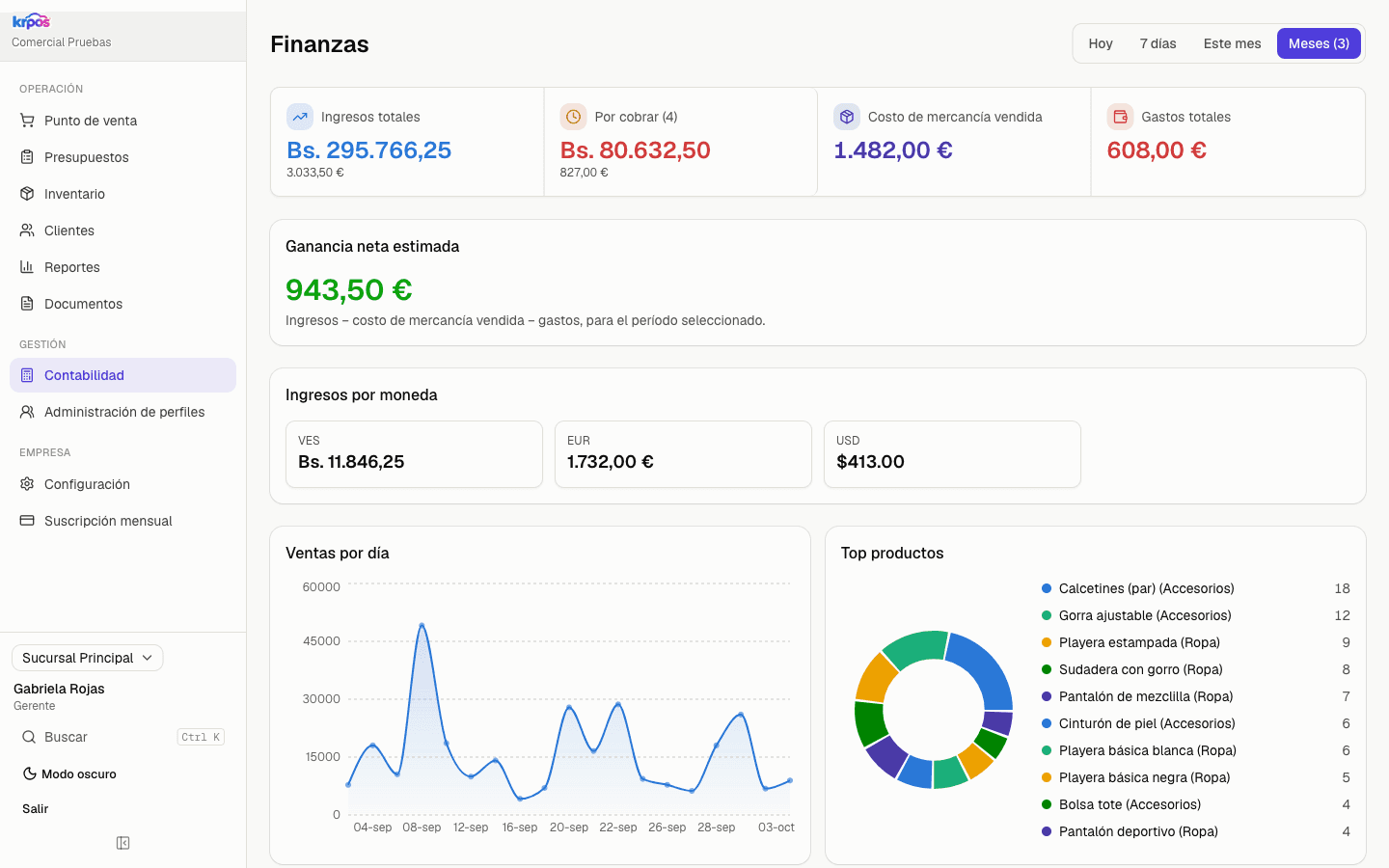
Task: Click the gear icon beside Configuración
Action: pyautogui.click(x=27, y=484)
